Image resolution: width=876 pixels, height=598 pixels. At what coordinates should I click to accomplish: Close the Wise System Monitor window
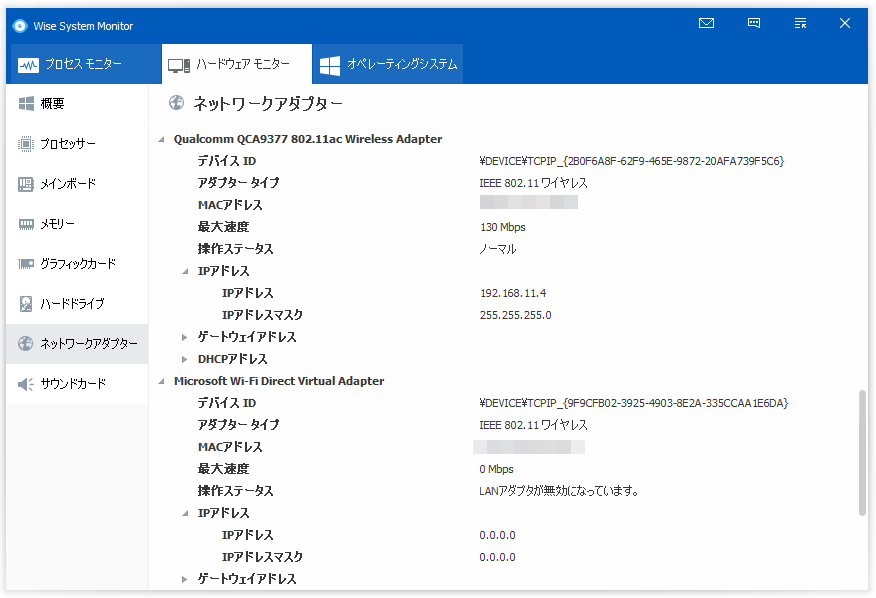(845, 23)
